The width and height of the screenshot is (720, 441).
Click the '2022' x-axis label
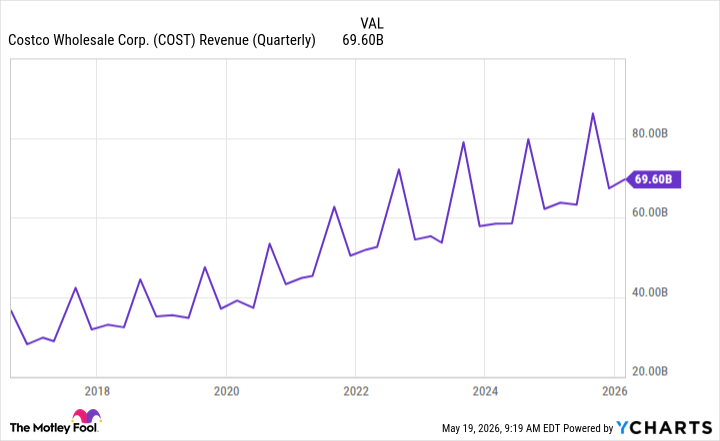click(x=356, y=391)
